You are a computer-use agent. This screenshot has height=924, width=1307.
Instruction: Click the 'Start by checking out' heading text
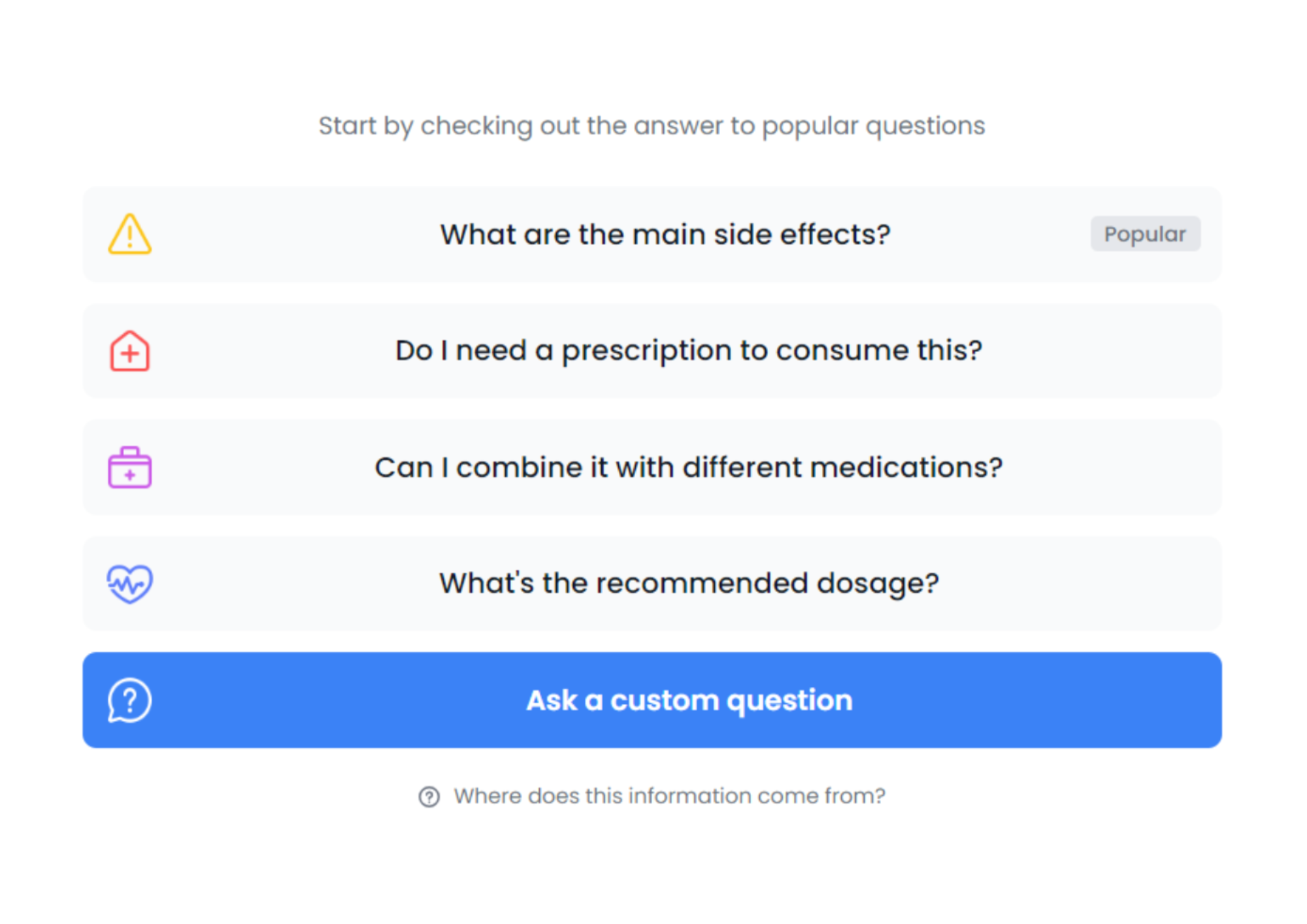coord(652,125)
